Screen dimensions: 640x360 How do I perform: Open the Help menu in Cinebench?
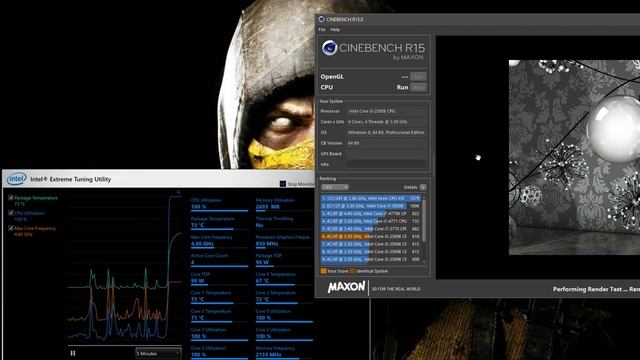(x=335, y=30)
